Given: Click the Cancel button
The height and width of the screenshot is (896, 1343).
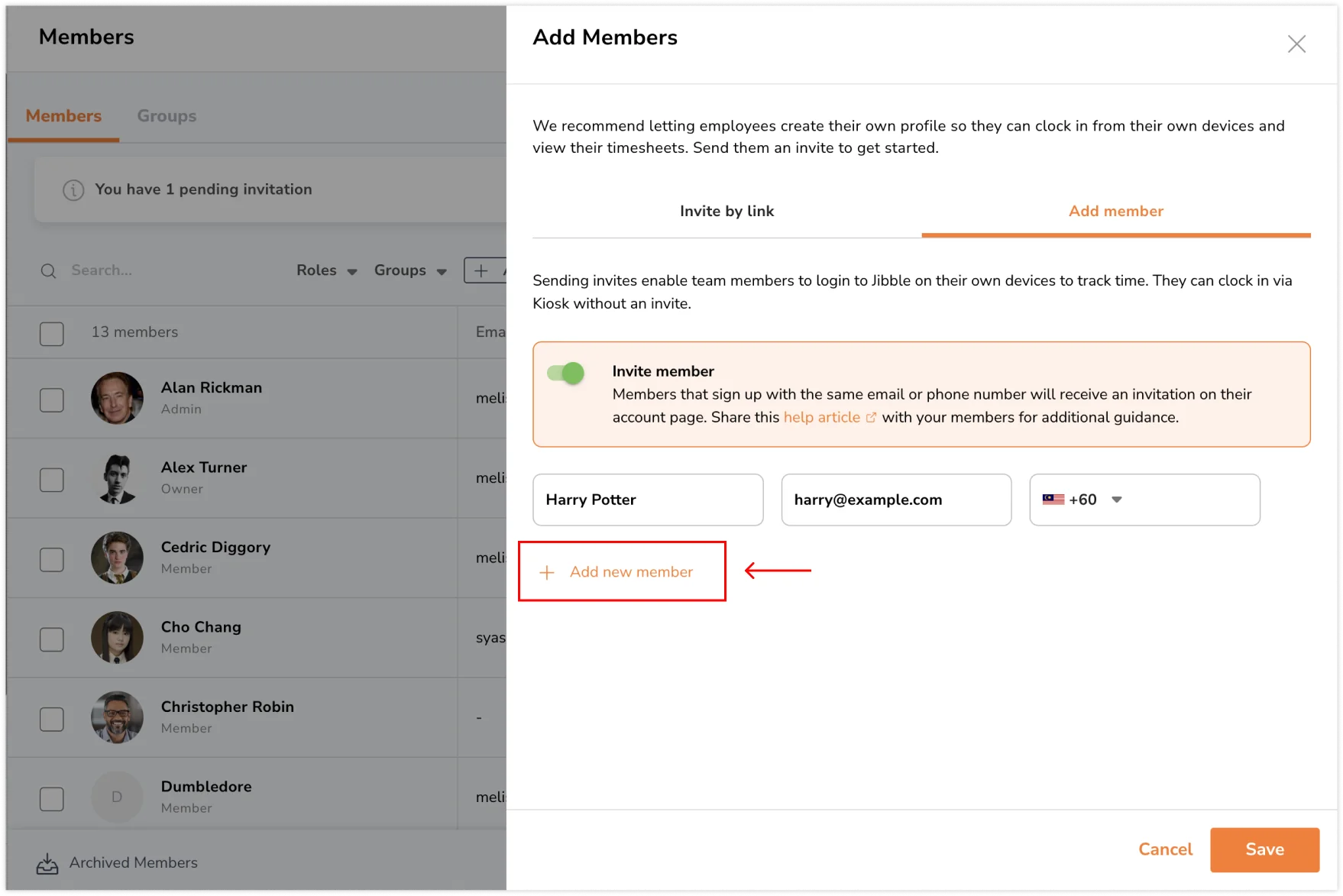Looking at the screenshot, I should (1165, 849).
